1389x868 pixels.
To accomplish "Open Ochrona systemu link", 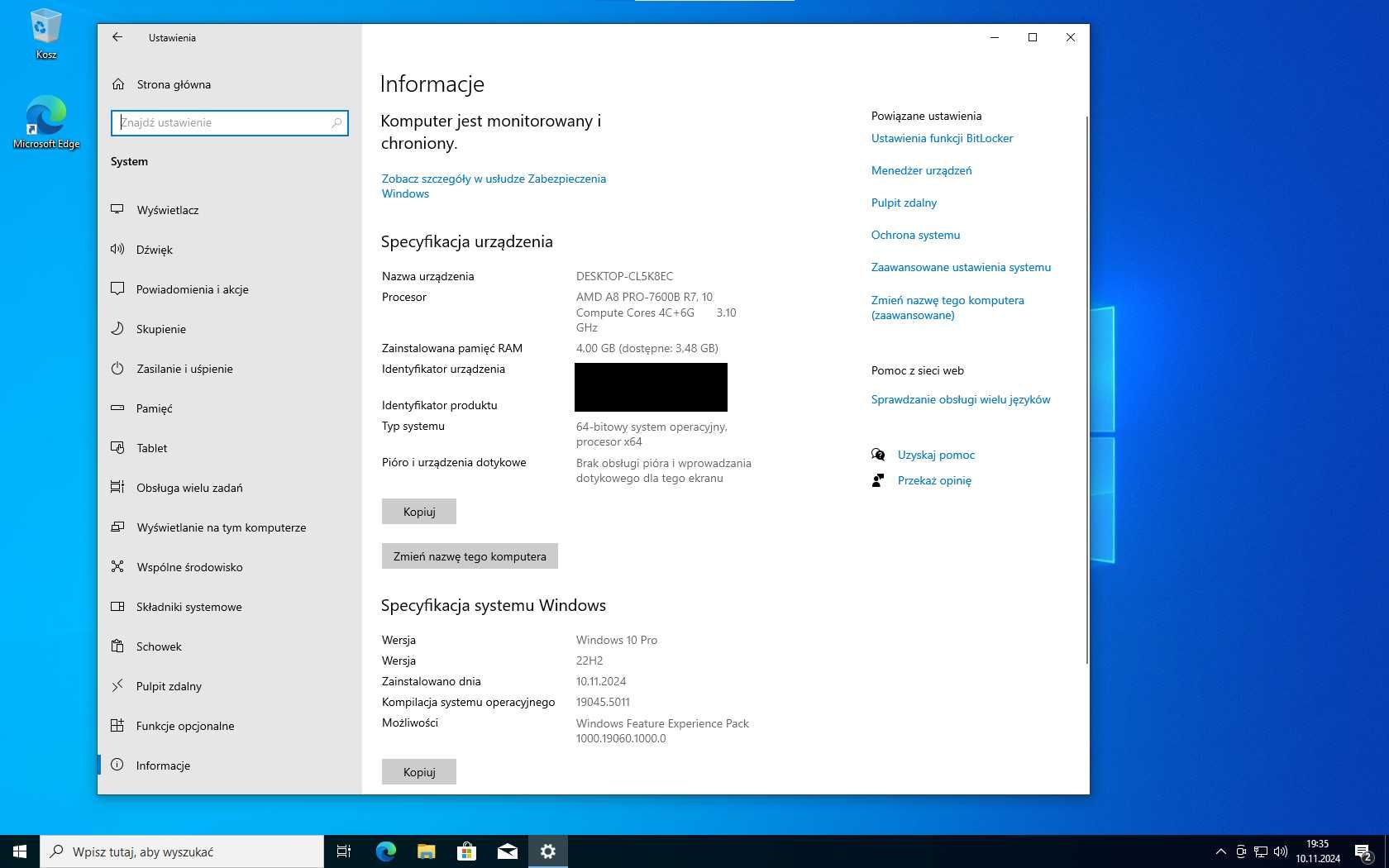I will click(x=915, y=235).
